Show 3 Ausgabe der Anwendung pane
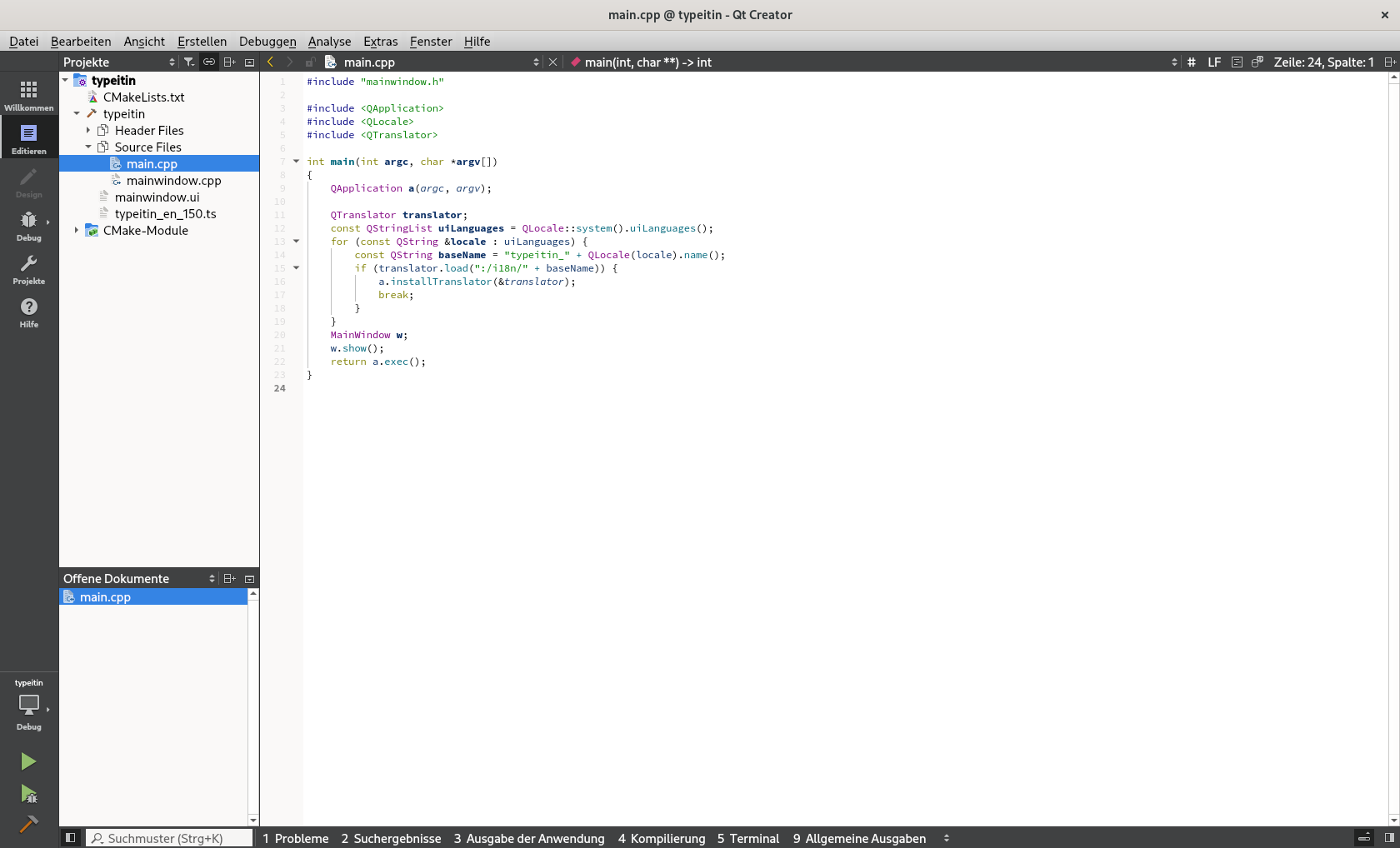This screenshot has width=1400, height=848. coord(529,838)
